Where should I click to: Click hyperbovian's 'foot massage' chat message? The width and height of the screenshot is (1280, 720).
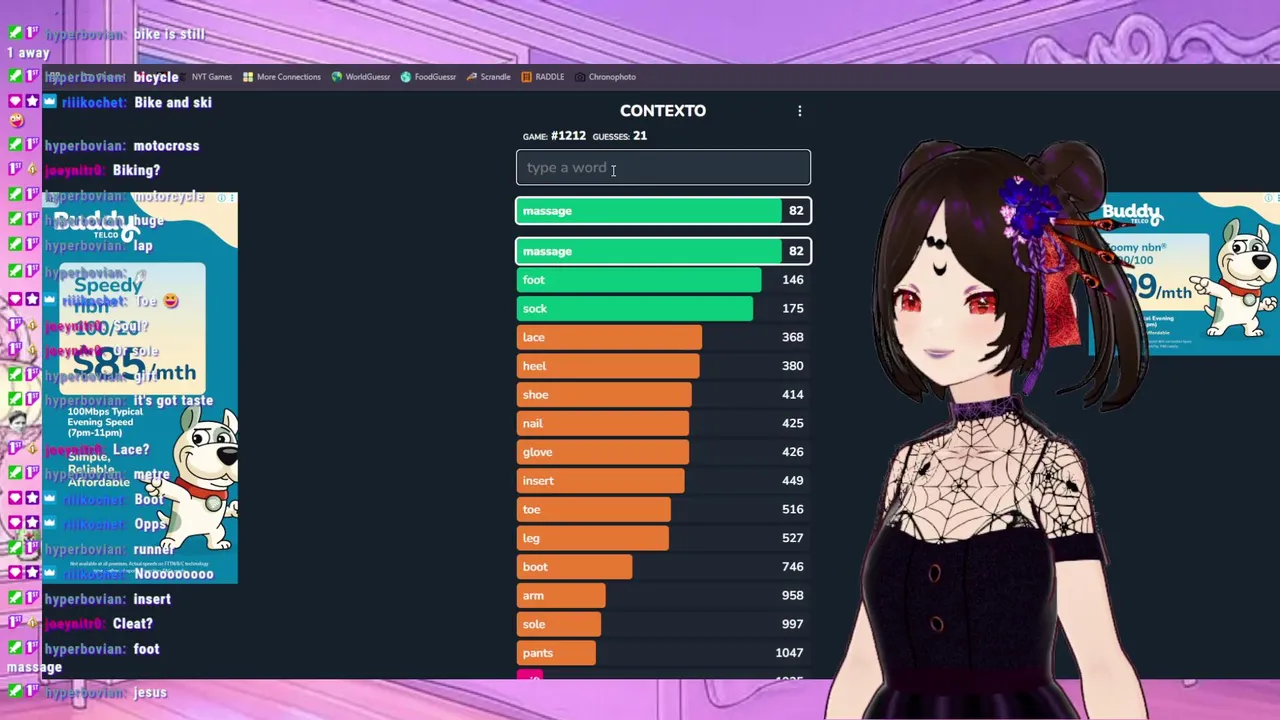(x=84, y=658)
